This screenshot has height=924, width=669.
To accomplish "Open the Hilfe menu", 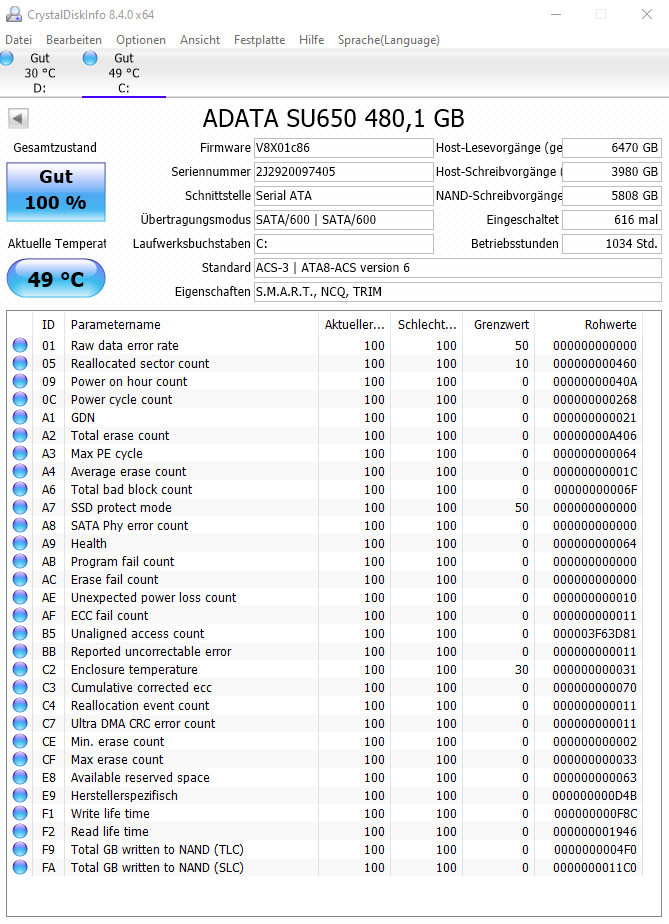I will click(311, 39).
